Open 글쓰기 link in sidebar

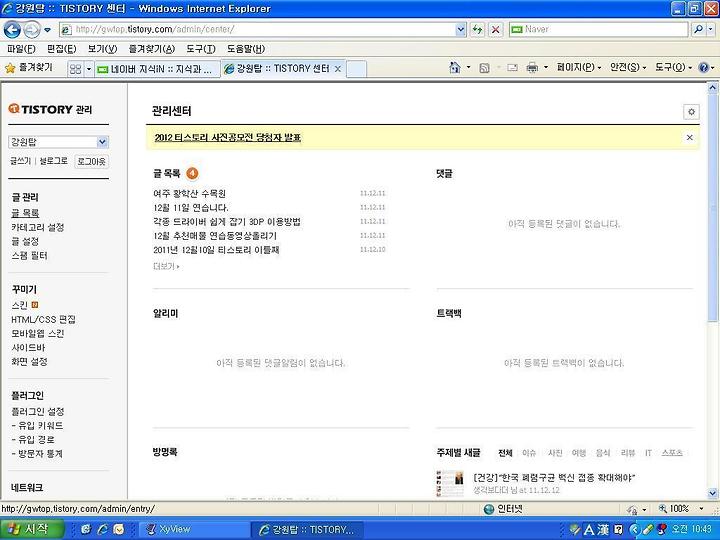[x=20, y=161]
